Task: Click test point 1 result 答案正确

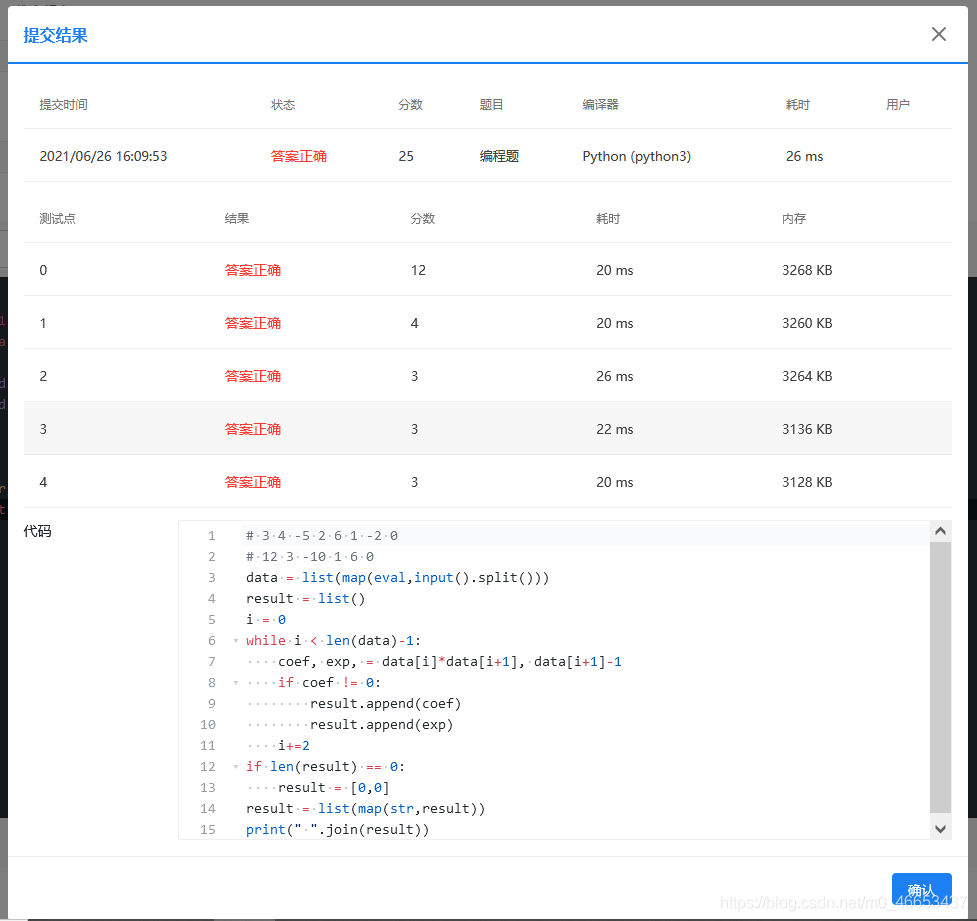Action: coord(252,323)
